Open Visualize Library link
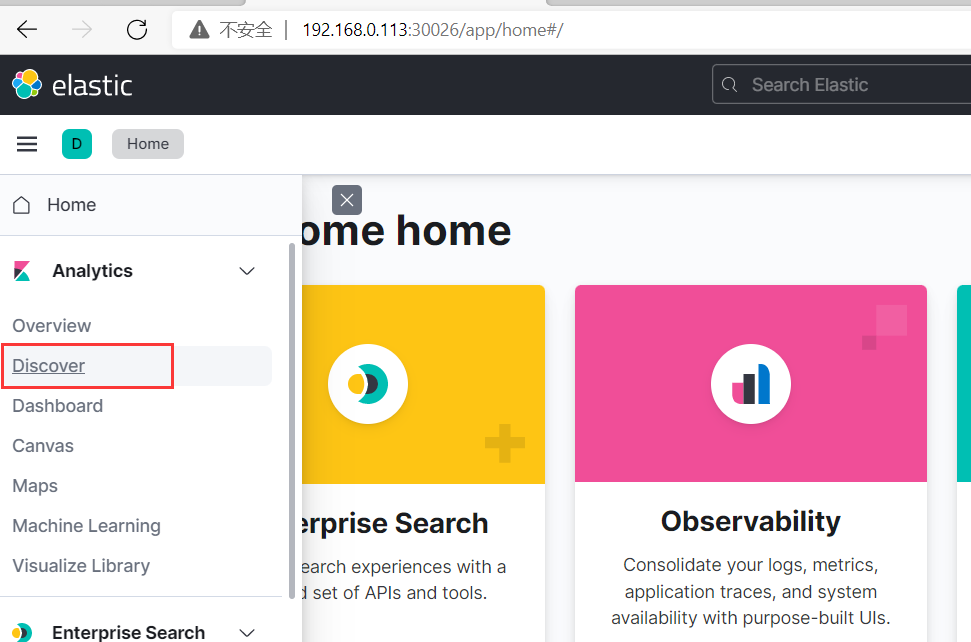The image size is (971, 642). [x=81, y=566]
